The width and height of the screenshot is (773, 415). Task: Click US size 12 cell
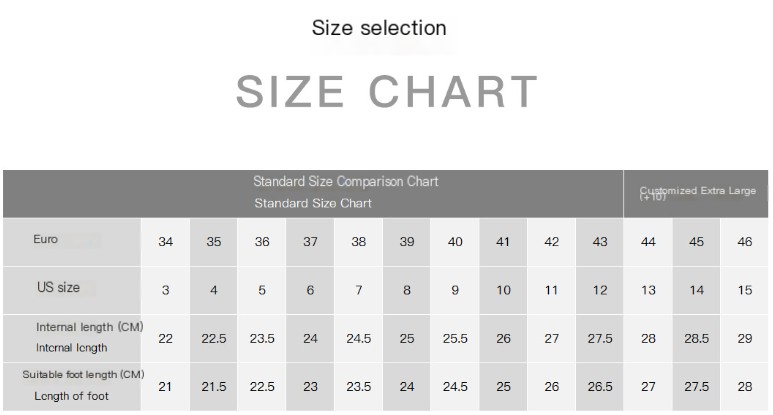600,290
